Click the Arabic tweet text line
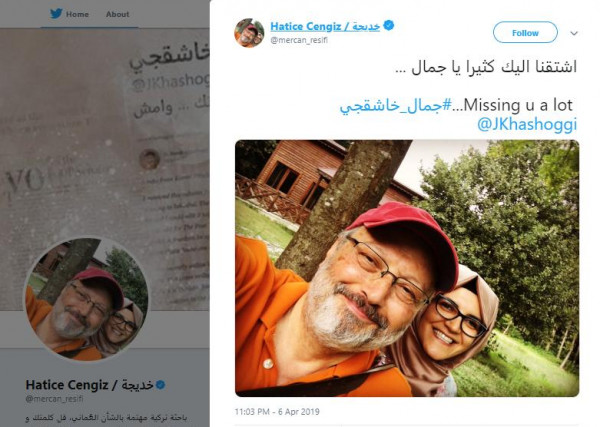The image size is (600, 427). [486, 67]
